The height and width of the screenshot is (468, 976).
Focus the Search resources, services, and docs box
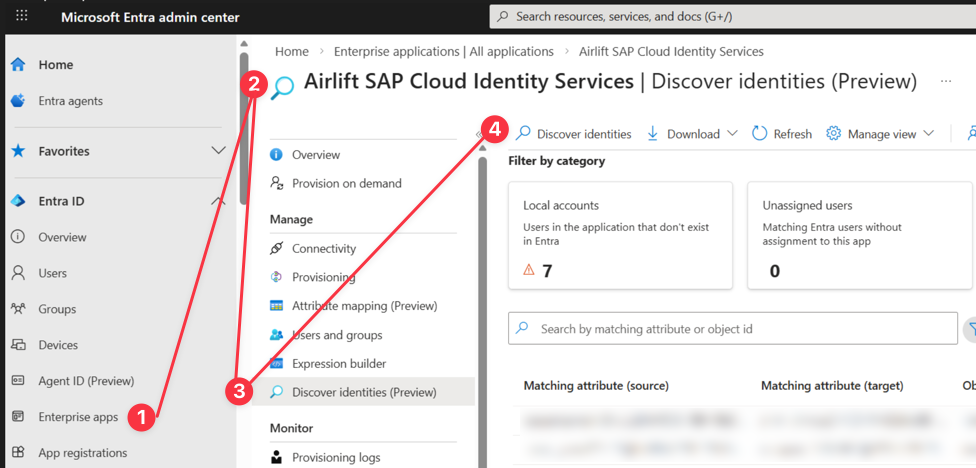733,16
